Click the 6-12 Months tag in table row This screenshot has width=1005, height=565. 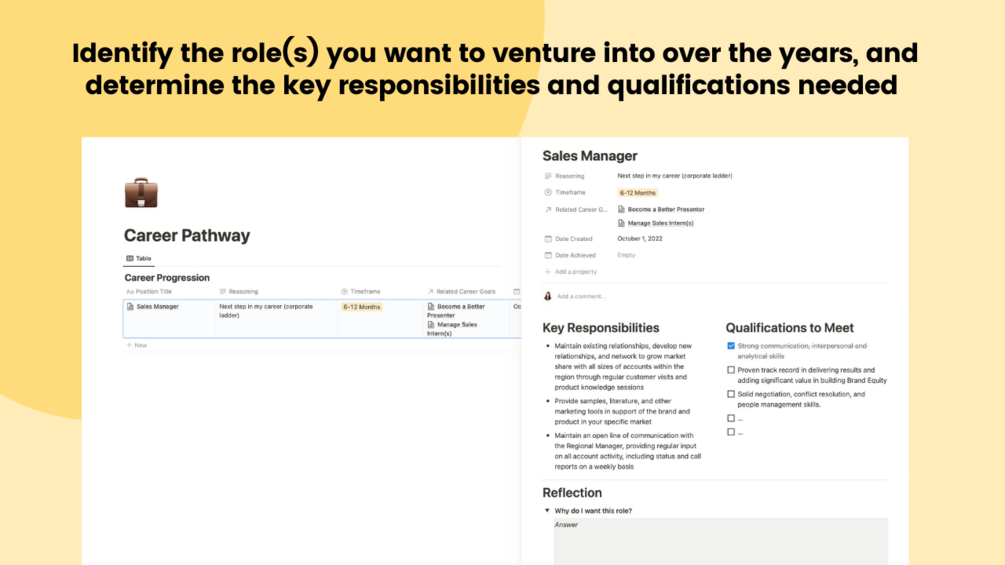362,307
